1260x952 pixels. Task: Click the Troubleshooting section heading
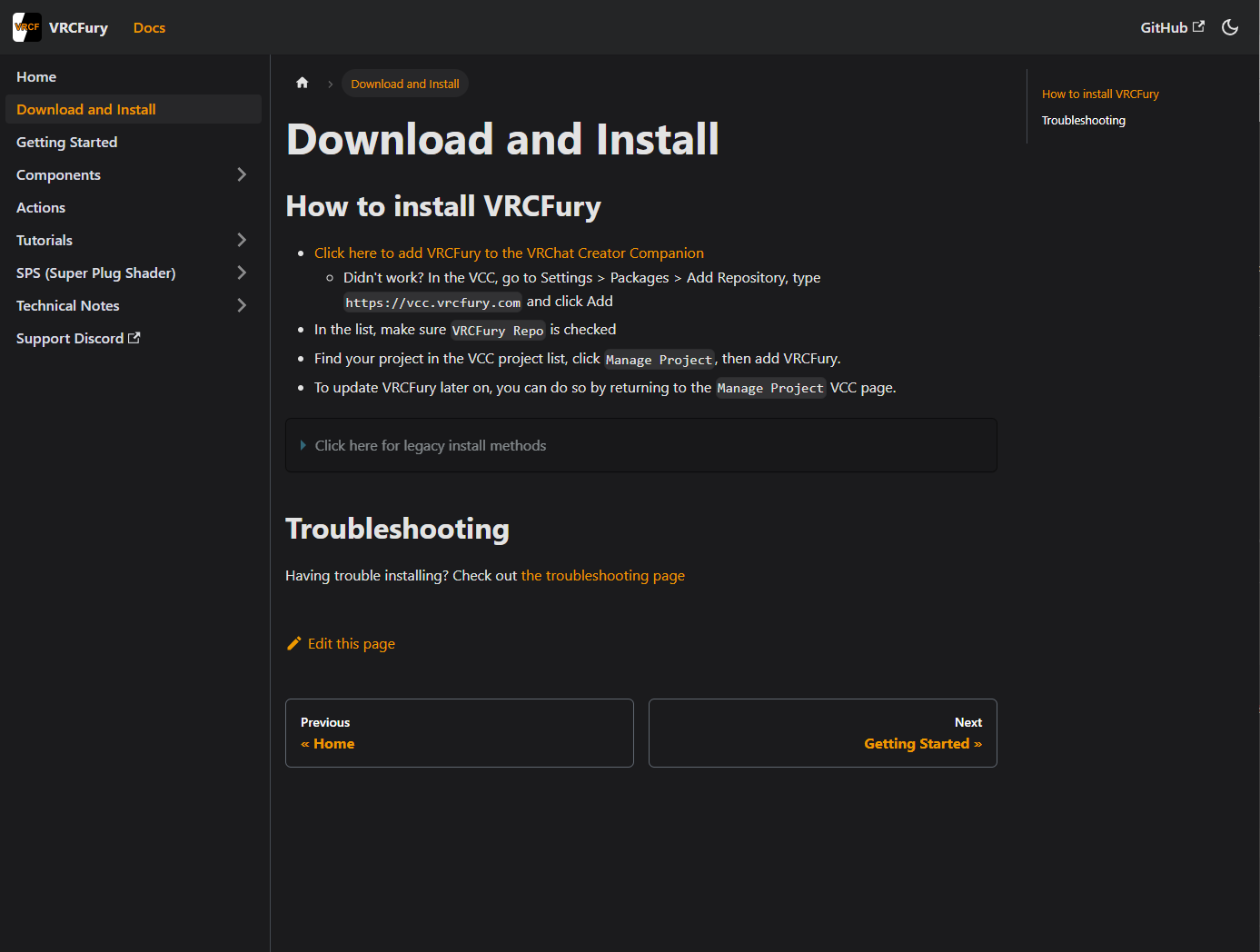(x=398, y=529)
